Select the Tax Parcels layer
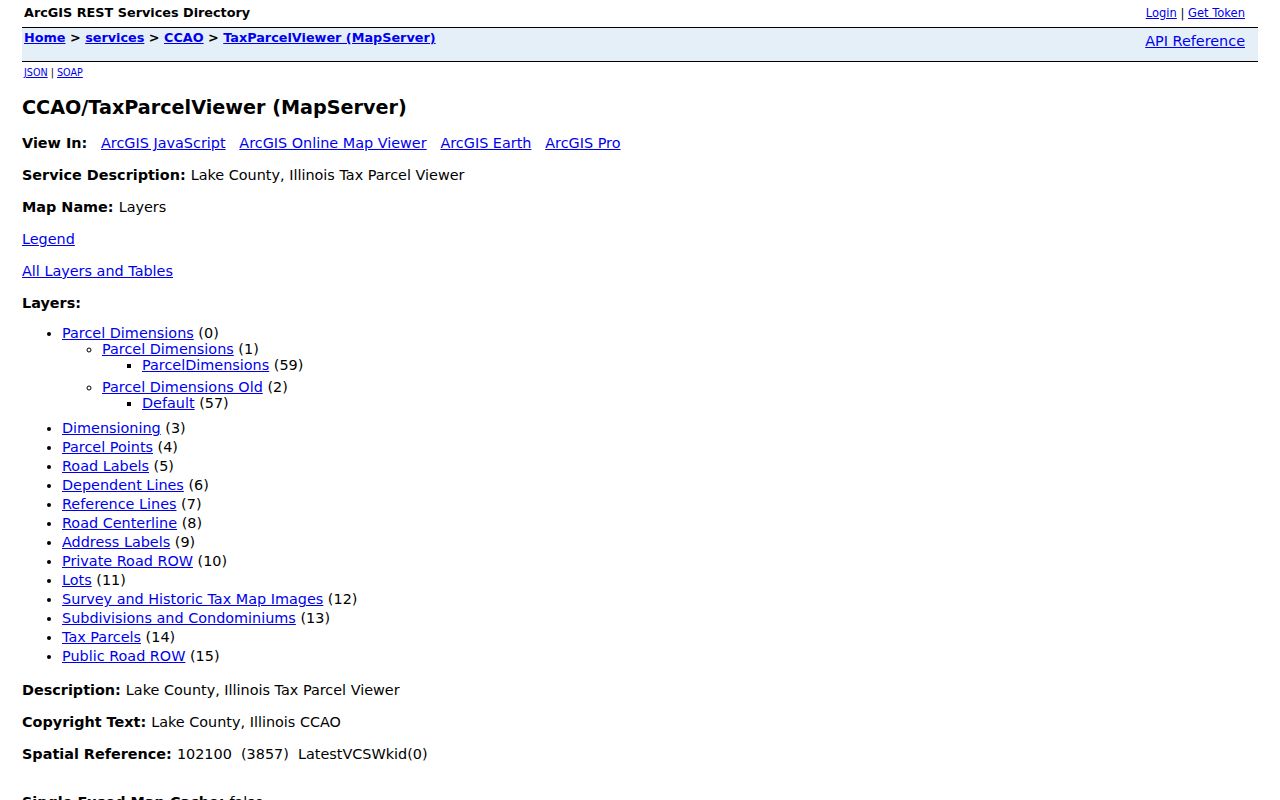 pos(101,637)
